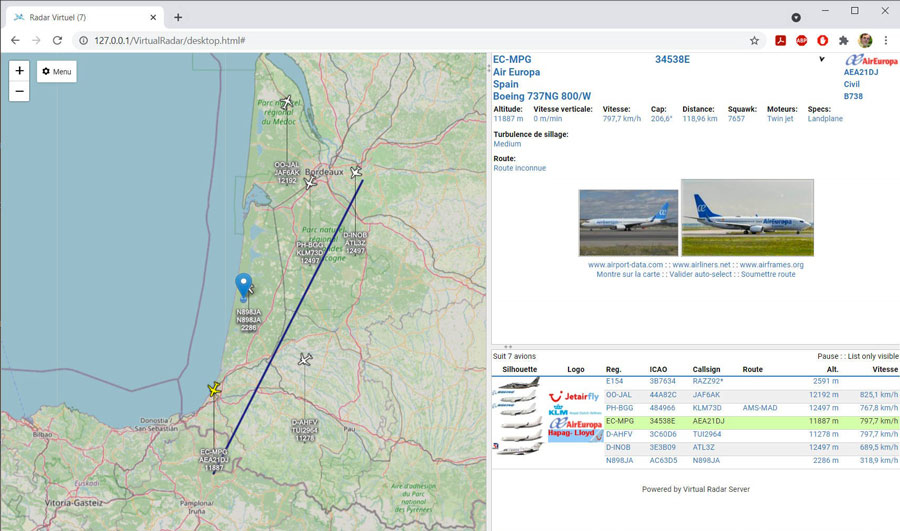Screen dimensions: 900x531
Task: Open Chrome's three-dot menu
Action: 886,40
